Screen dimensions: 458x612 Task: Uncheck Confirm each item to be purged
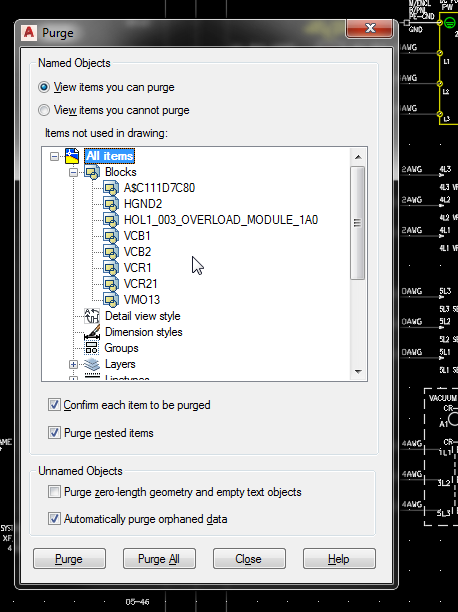tap(54, 405)
